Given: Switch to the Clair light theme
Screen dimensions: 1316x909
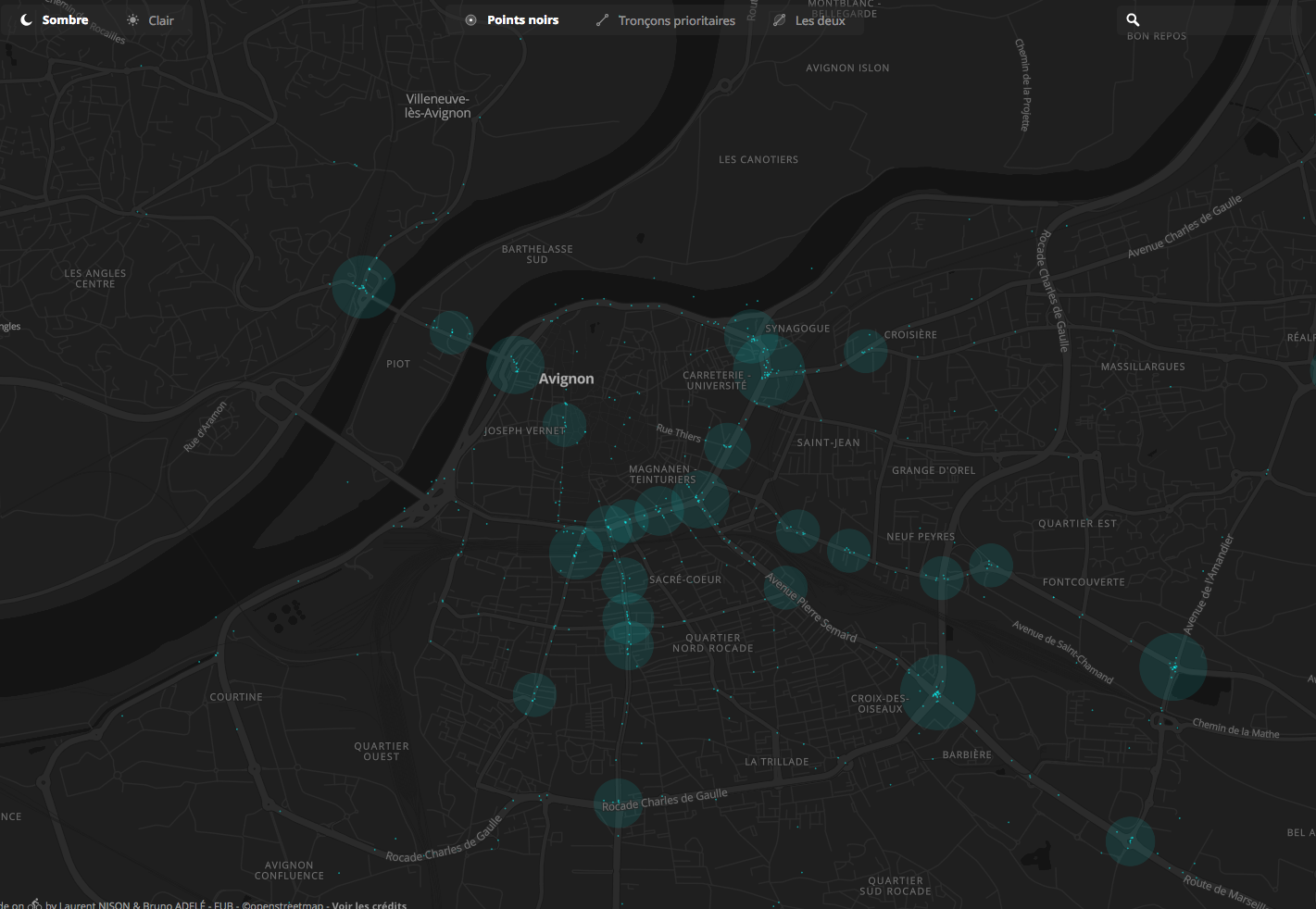Looking at the screenshot, I should [x=151, y=19].
